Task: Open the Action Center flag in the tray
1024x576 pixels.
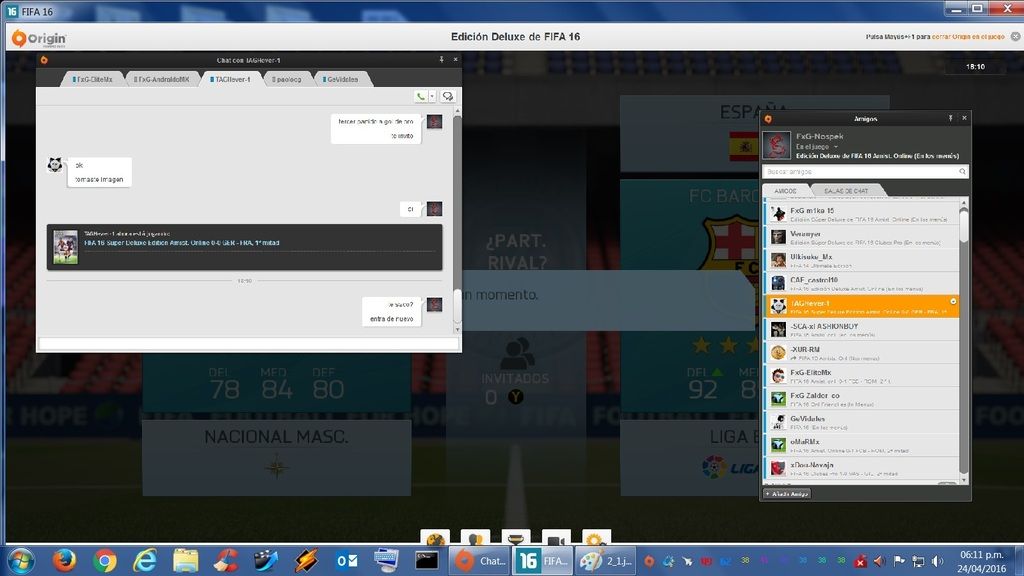Action: pos(899,561)
